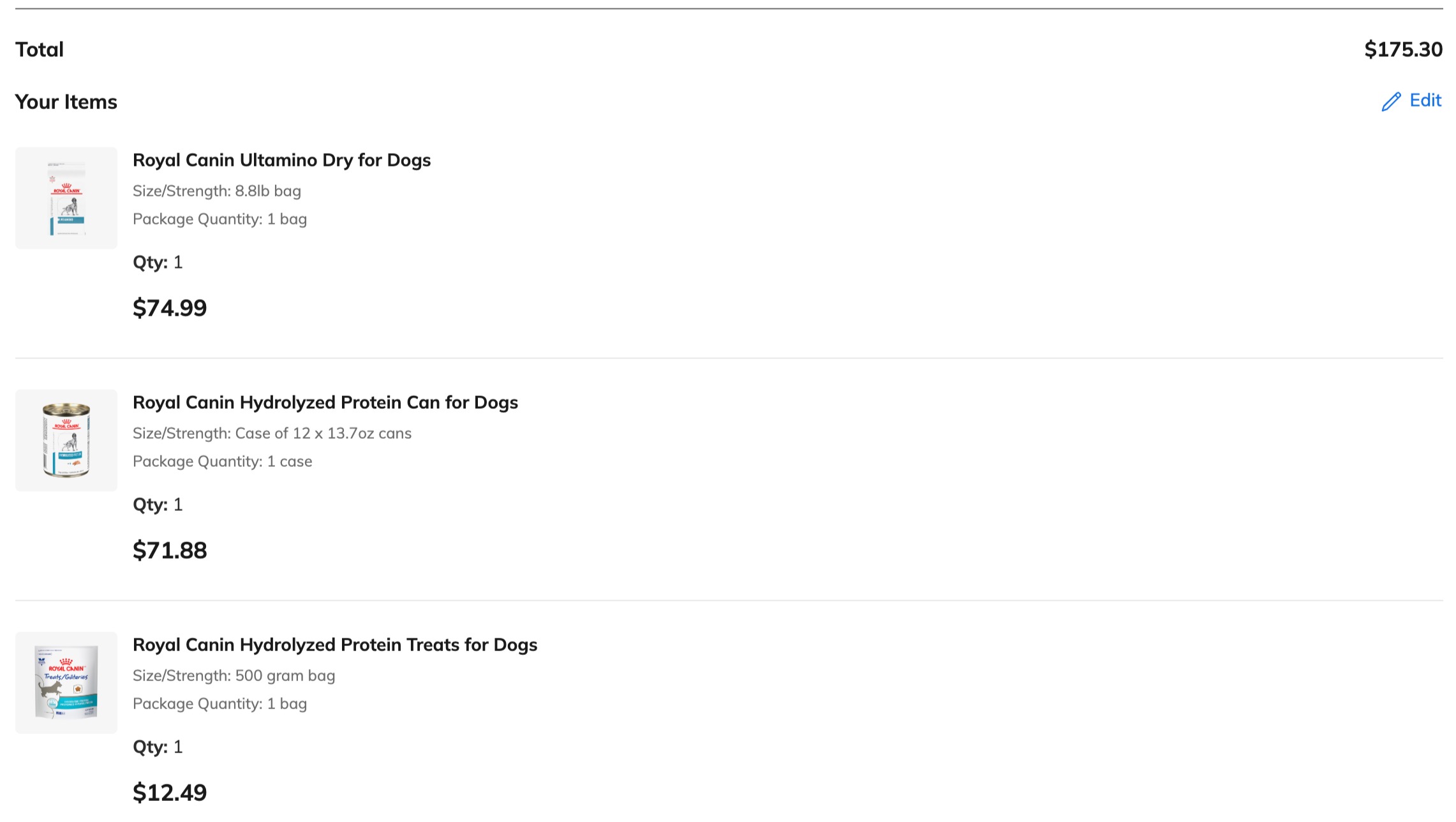
Task: Click the $74.99 price of Ultamino
Action: coord(170,308)
